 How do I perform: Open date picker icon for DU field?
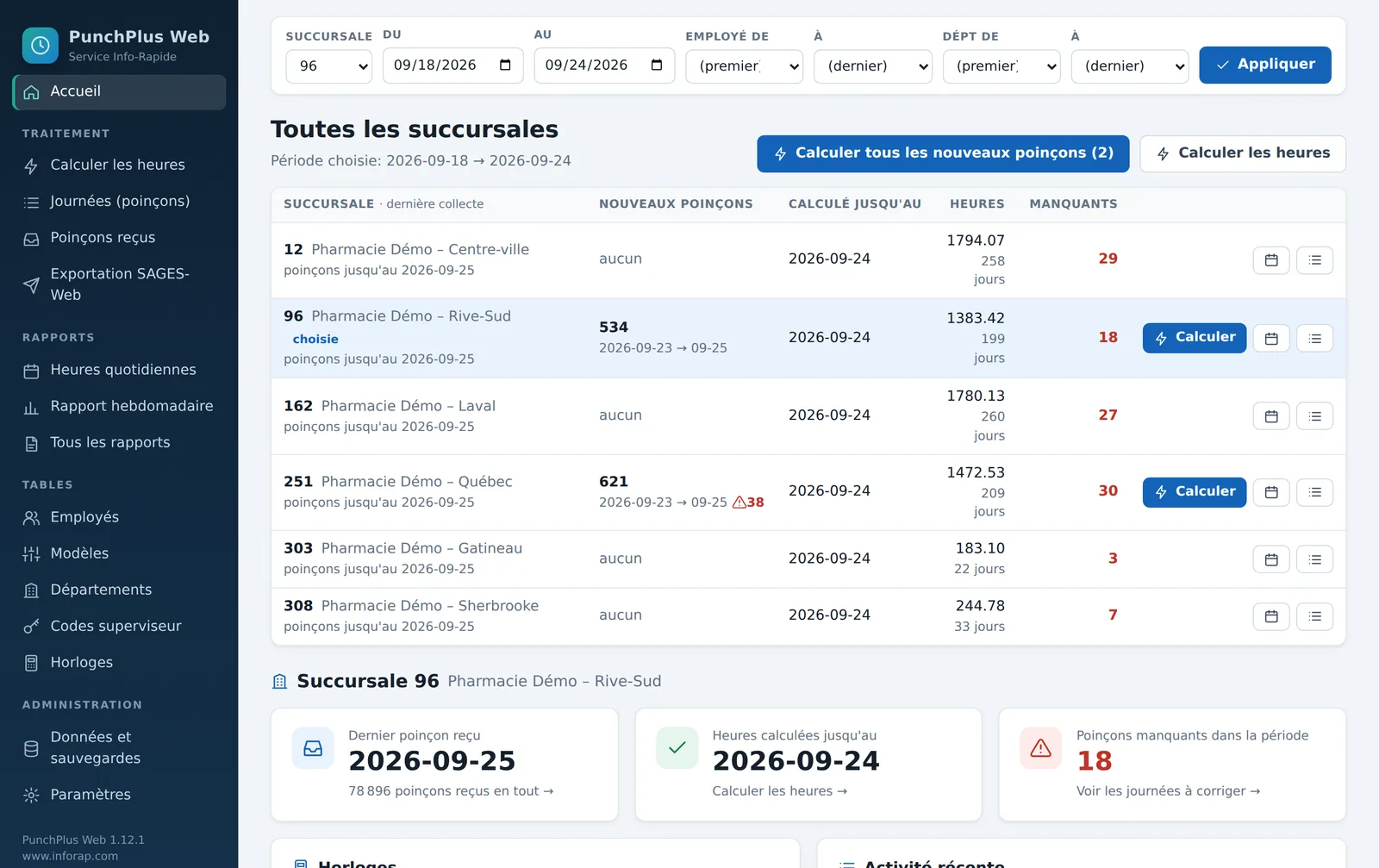coord(505,66)
